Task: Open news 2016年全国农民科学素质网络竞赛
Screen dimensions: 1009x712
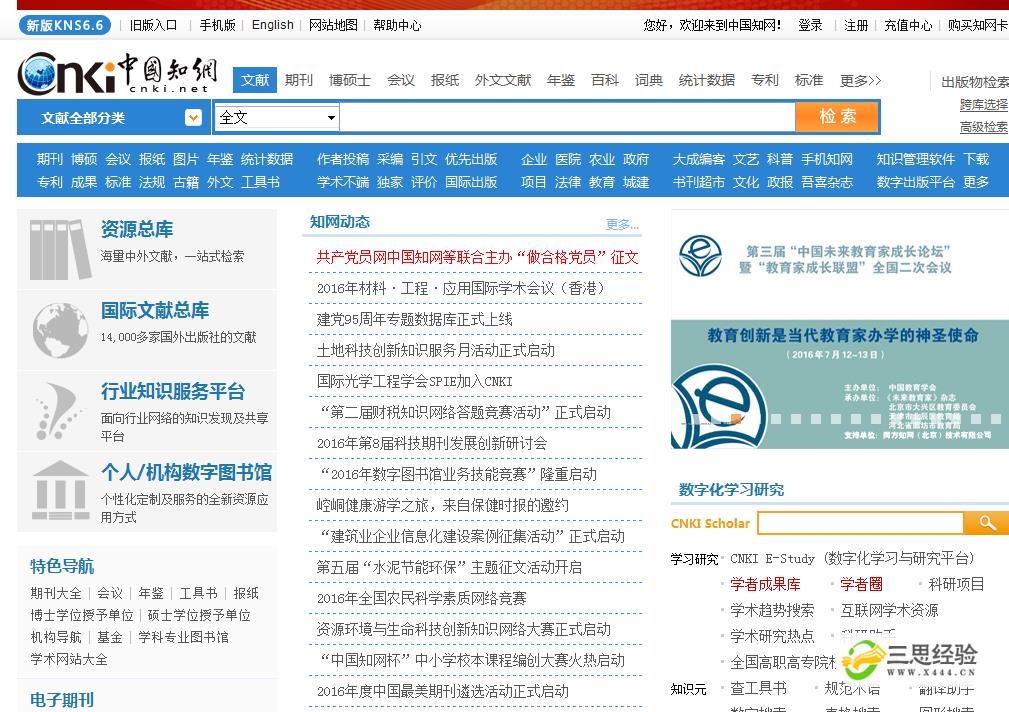Action: (421, 598)
